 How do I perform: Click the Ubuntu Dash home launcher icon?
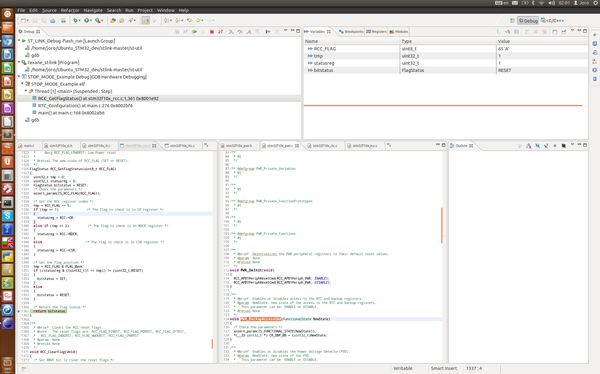(7, 14)
